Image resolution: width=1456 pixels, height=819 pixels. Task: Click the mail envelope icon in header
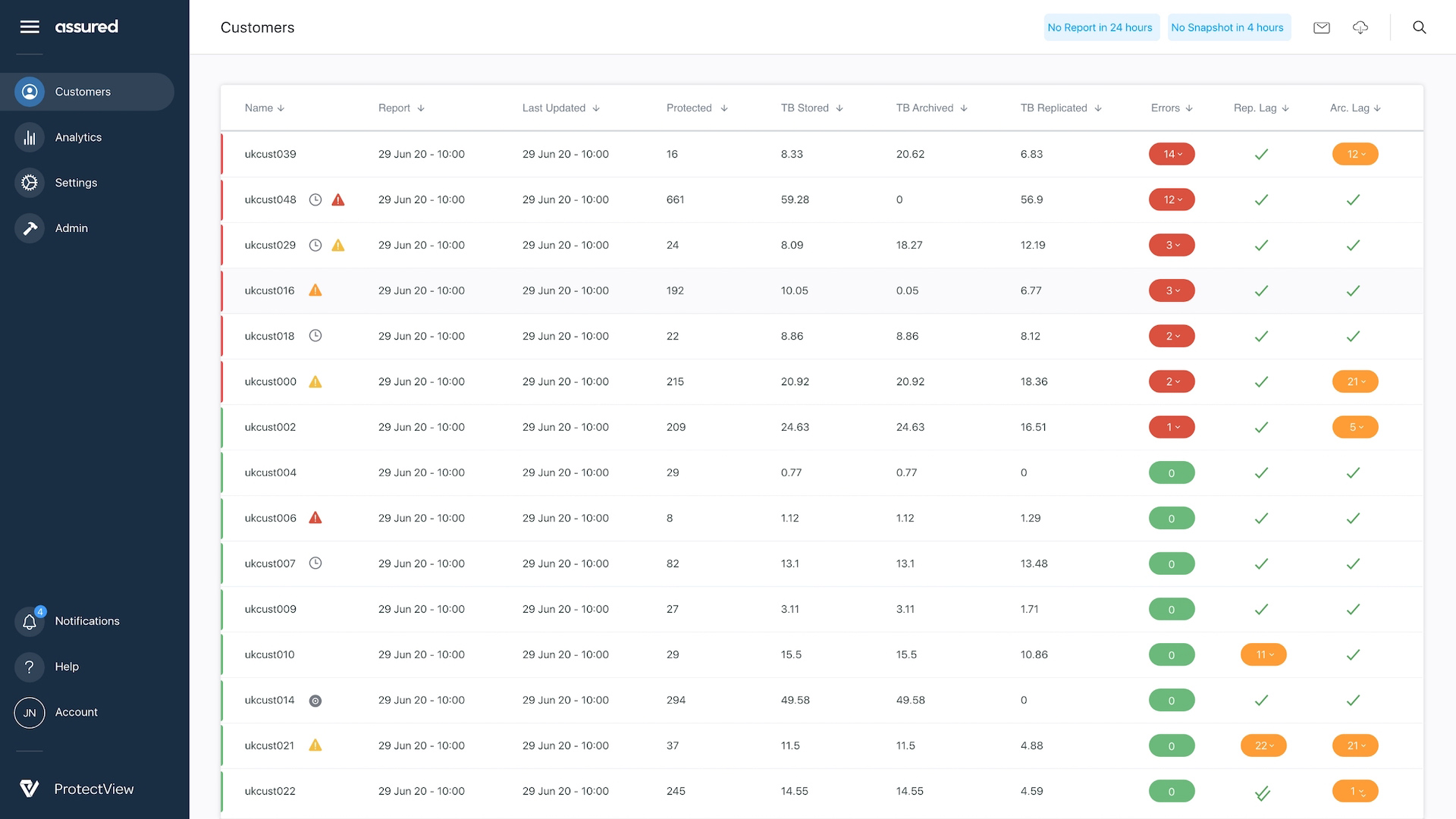[x=1321, y=28]
